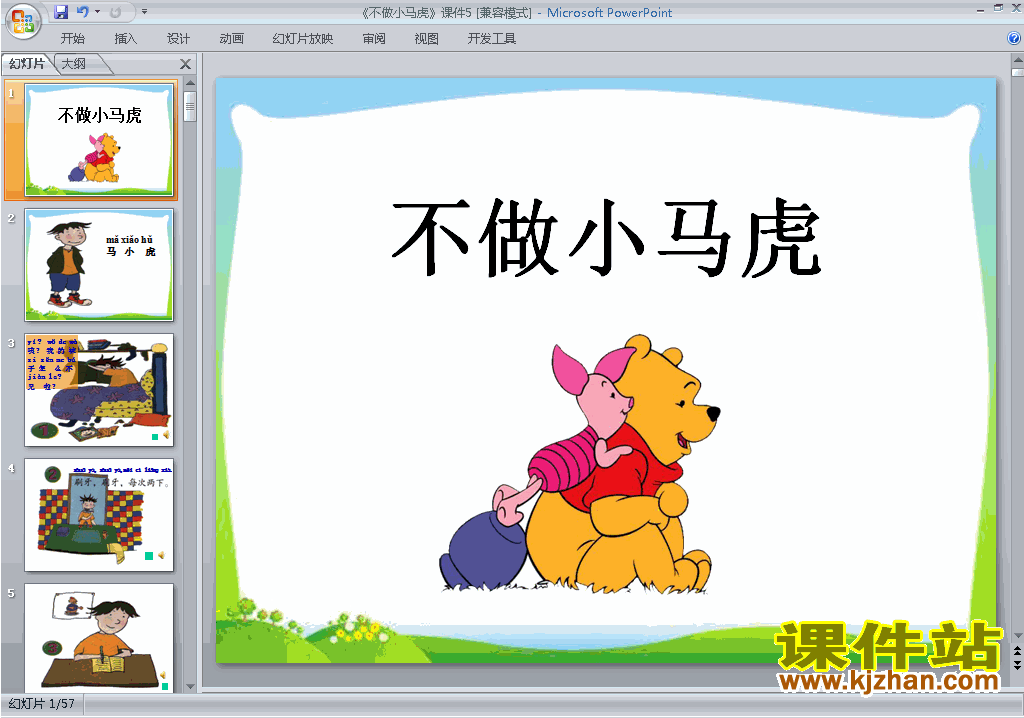This screenshot has height=718, width=1024.
Task: Click thumbnail pane scroll up arrow
Action: [x=190, y=83]
